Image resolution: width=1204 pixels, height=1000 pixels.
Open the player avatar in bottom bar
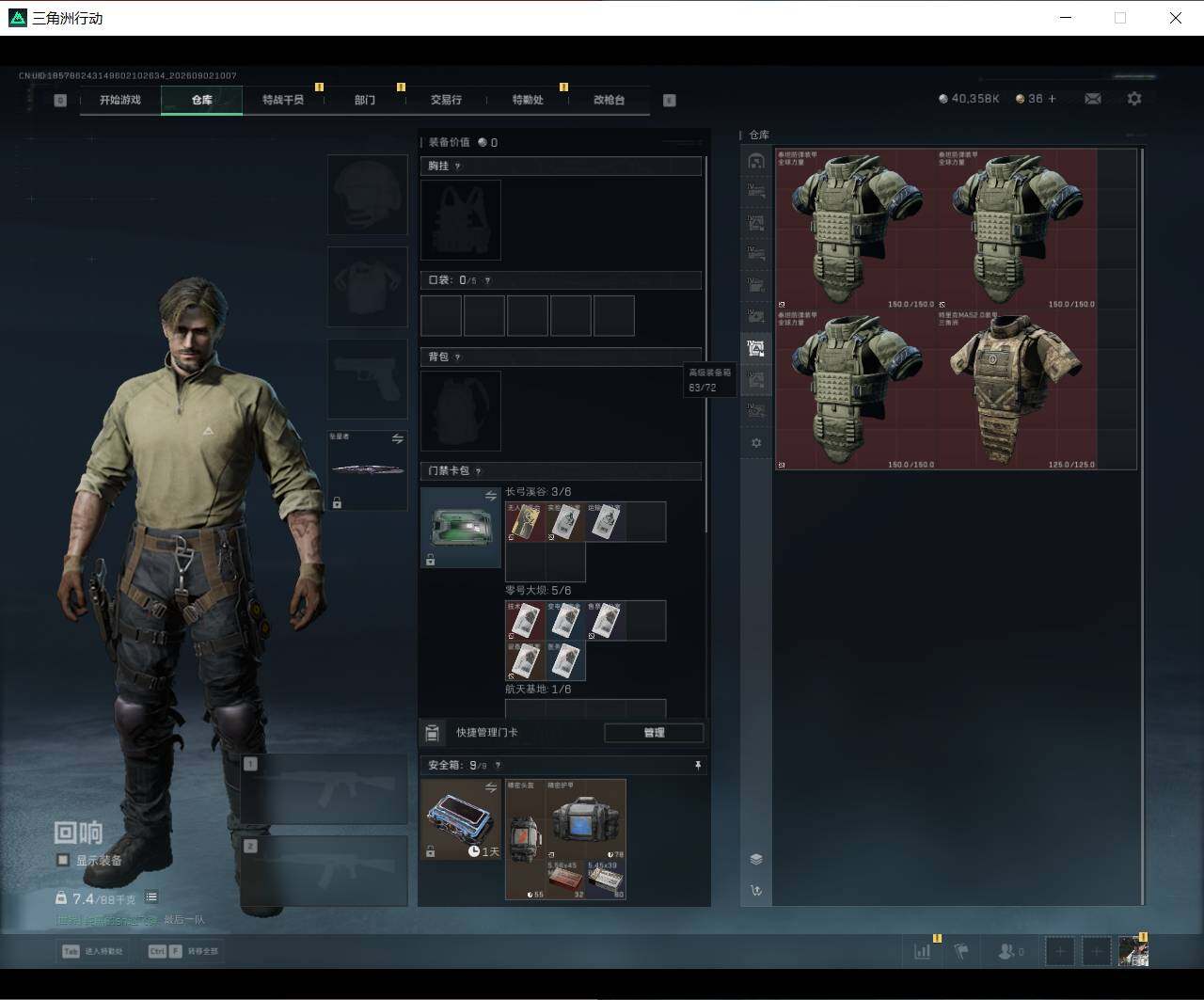point(1133,951)
